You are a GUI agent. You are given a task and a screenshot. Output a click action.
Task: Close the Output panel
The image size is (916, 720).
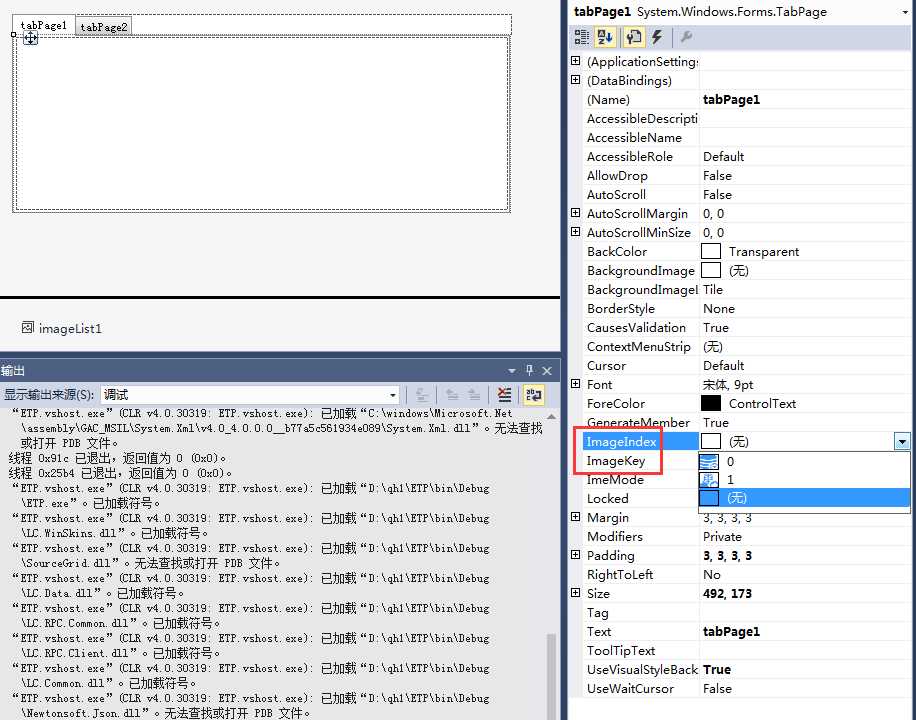click(547, 371)
